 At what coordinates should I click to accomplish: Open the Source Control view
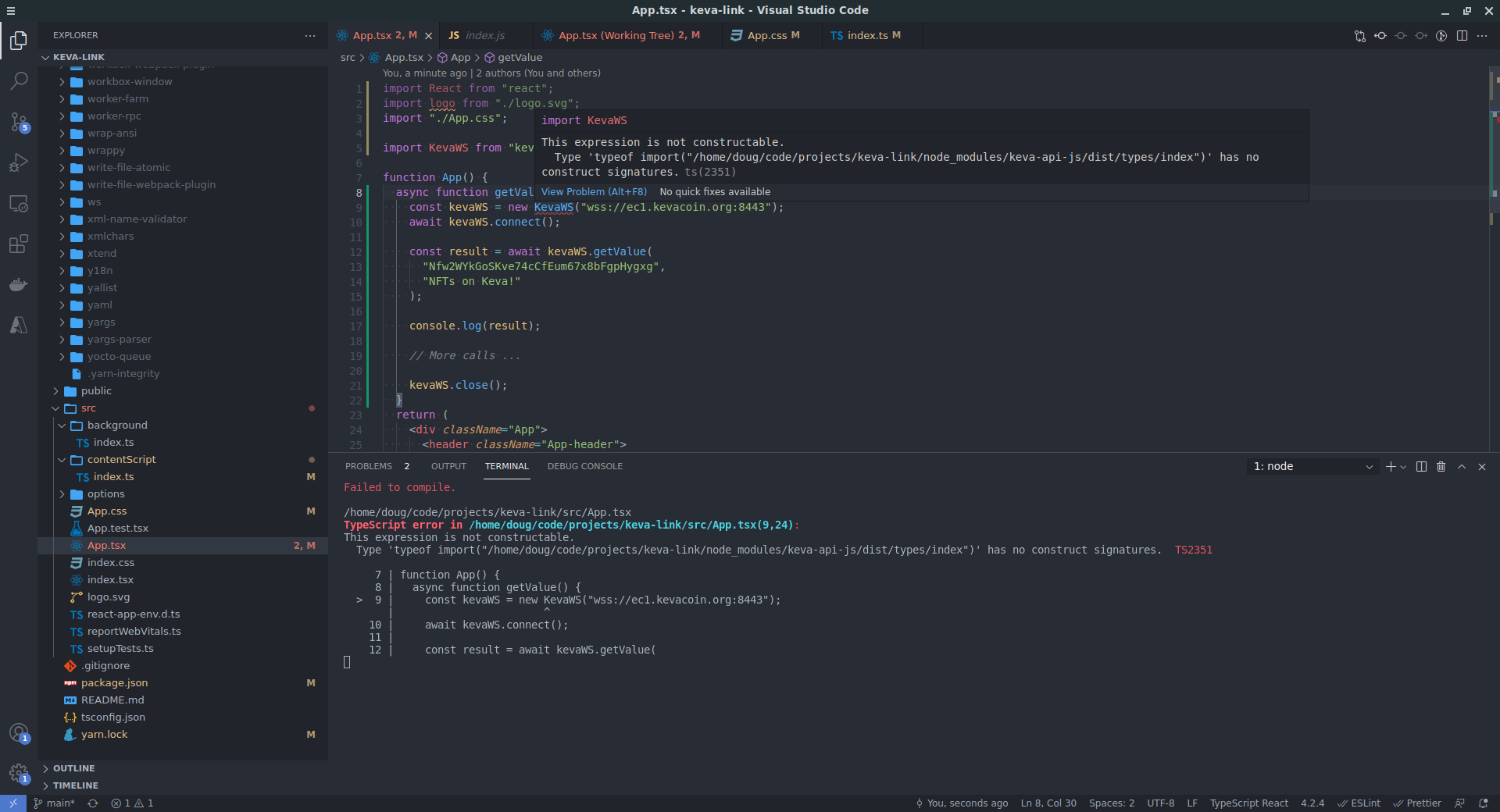(x=19, y=123)
